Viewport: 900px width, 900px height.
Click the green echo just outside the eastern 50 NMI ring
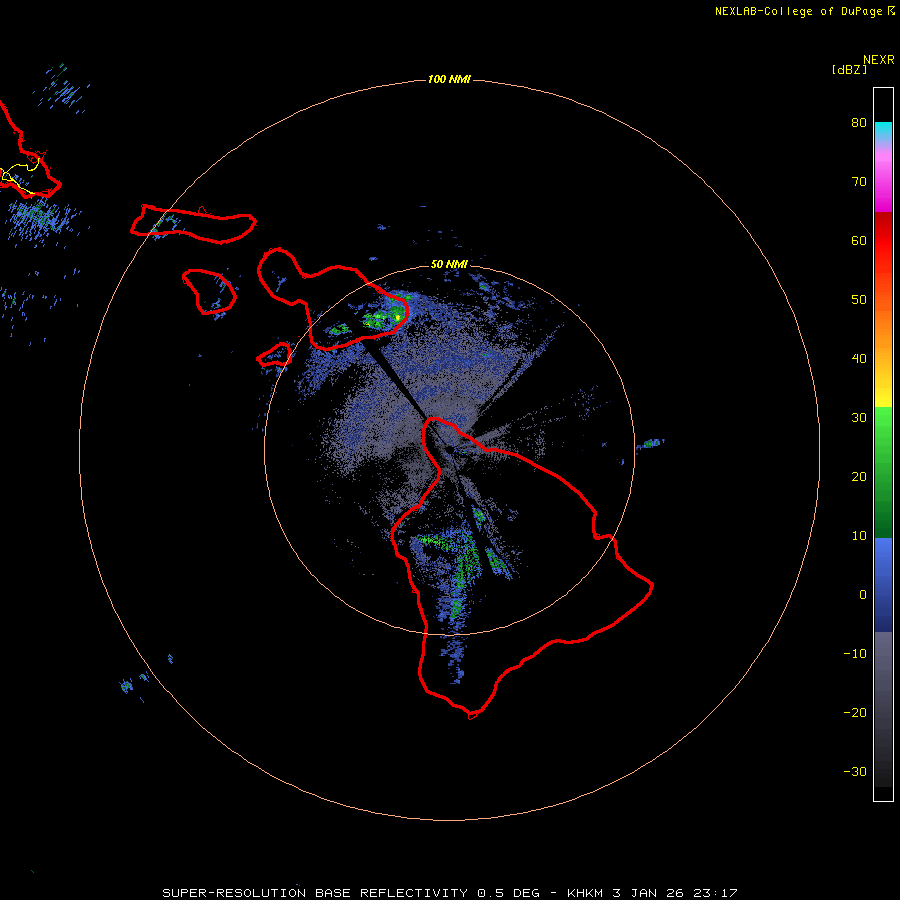click(x=651, y=443)
